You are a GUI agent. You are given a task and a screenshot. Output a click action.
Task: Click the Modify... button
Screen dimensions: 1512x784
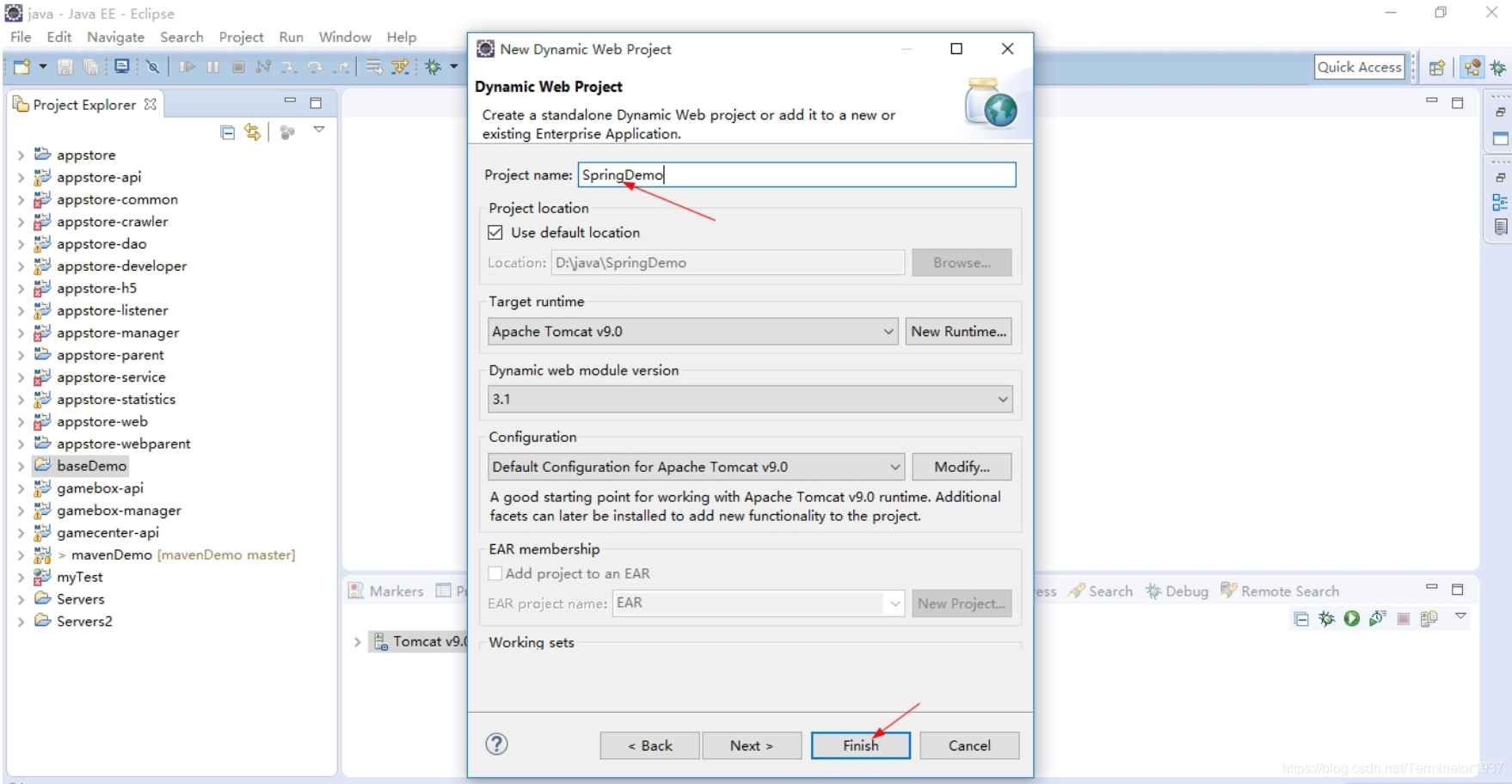pos(962,467)
